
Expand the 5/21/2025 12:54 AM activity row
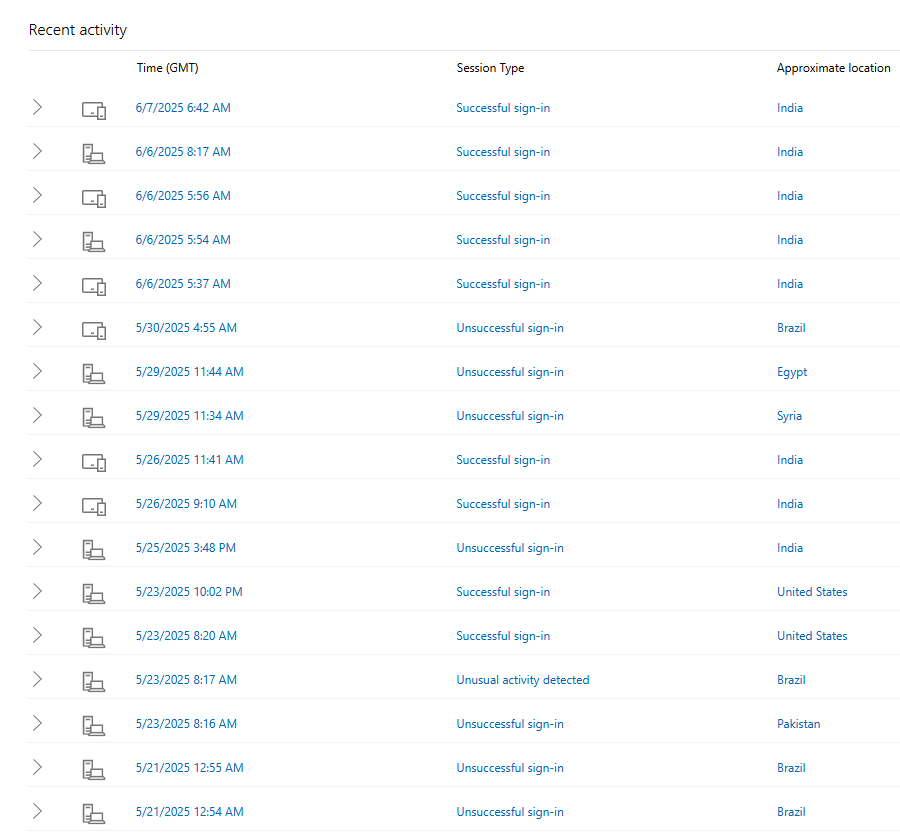(37, 812)
